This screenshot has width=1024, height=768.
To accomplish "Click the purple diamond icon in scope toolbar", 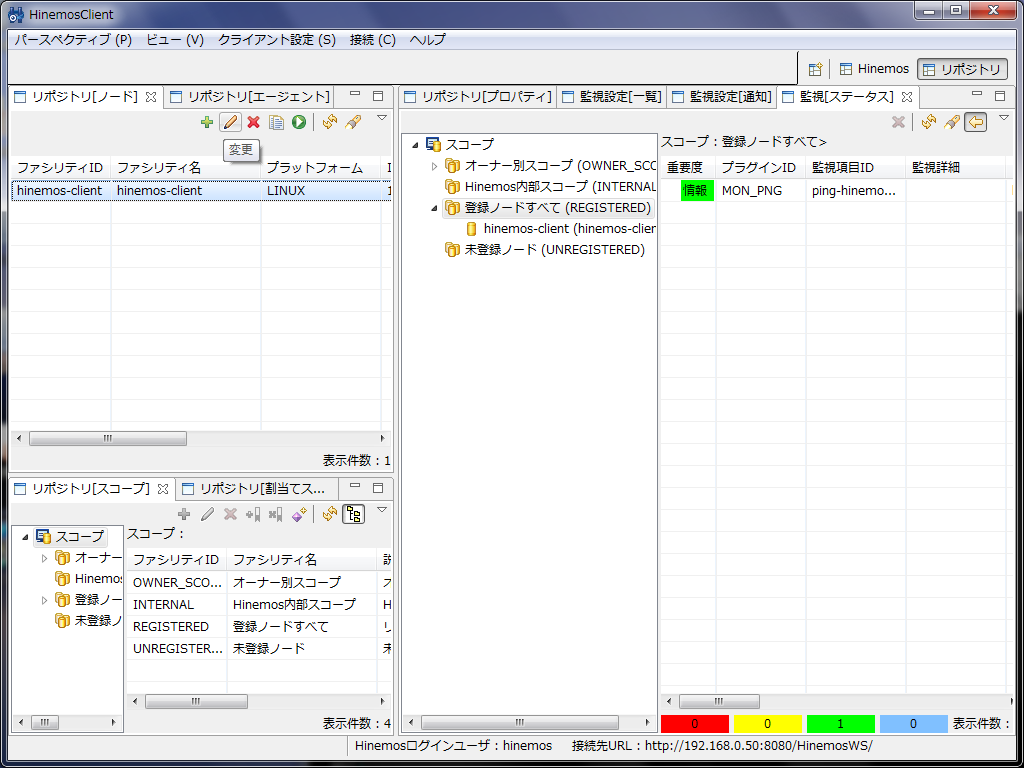I will tap(299, 515).
